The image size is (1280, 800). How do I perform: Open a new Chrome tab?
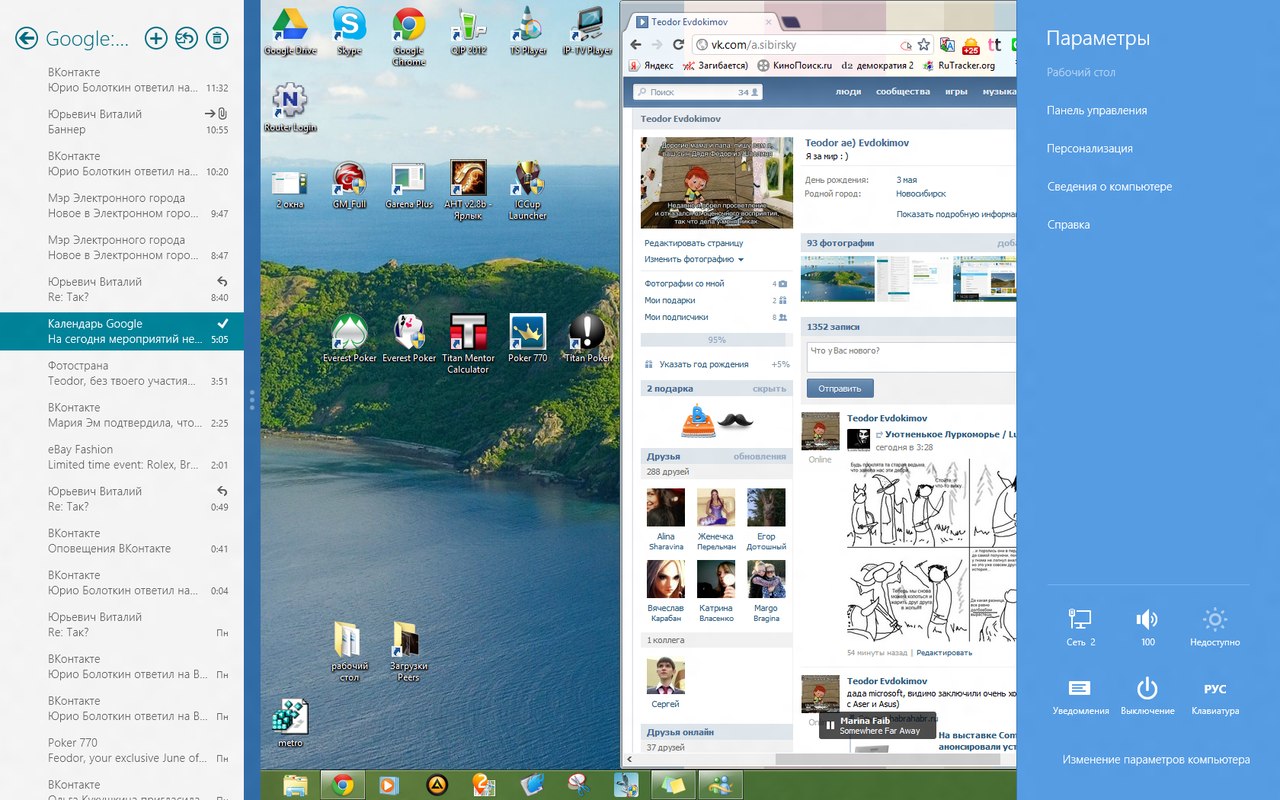(x=790, y=21)
